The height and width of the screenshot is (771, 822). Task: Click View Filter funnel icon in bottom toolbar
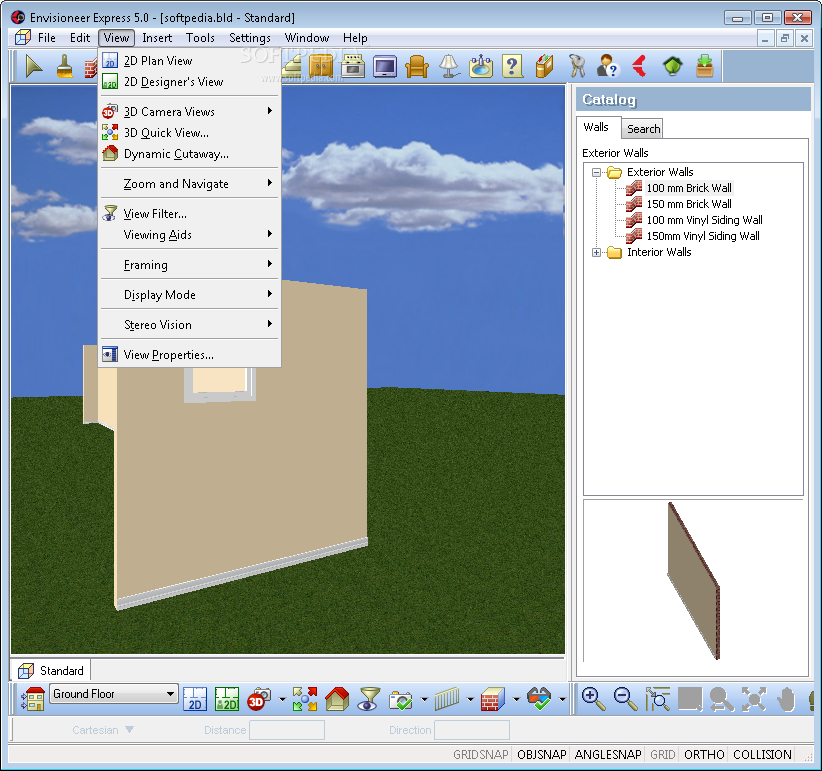(369, 699)
